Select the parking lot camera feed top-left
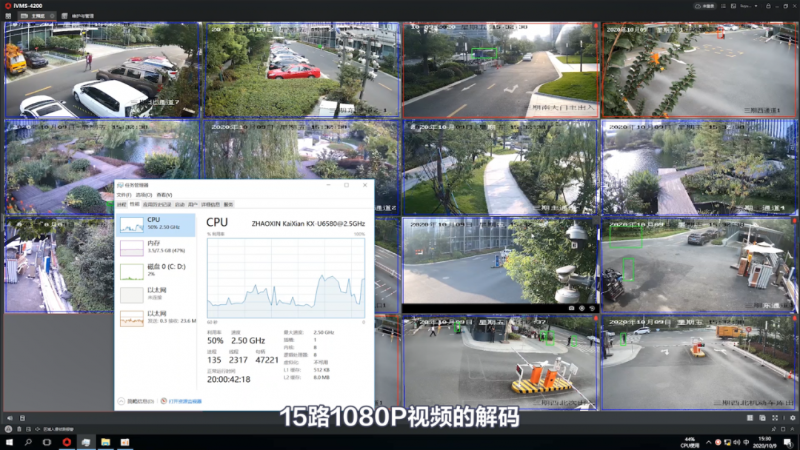Image resolution: width=800 pixels, height=450 pixels. coord(102,70)
